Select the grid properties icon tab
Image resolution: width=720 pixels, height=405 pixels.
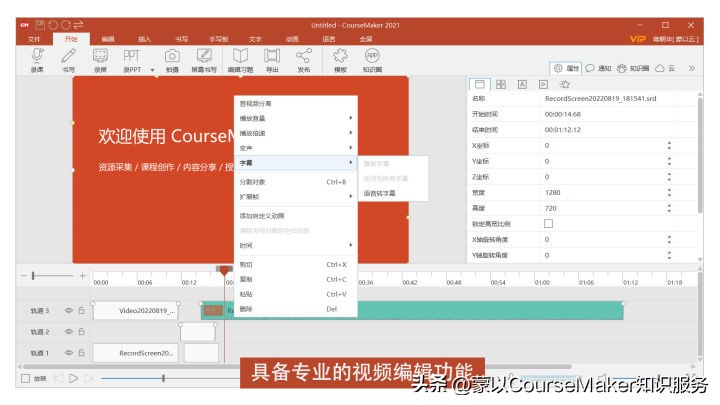pos(501,84)
